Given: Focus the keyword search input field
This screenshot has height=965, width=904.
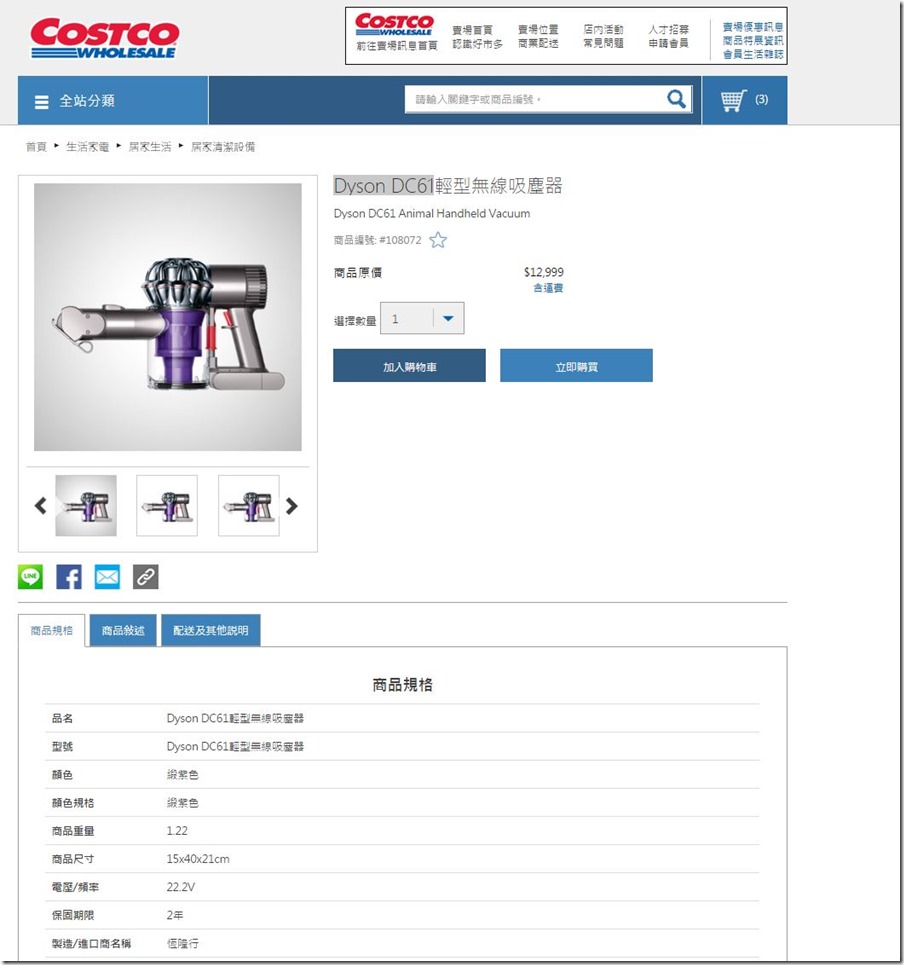Looking at the screenshot, I should click(x=534, y=99).
